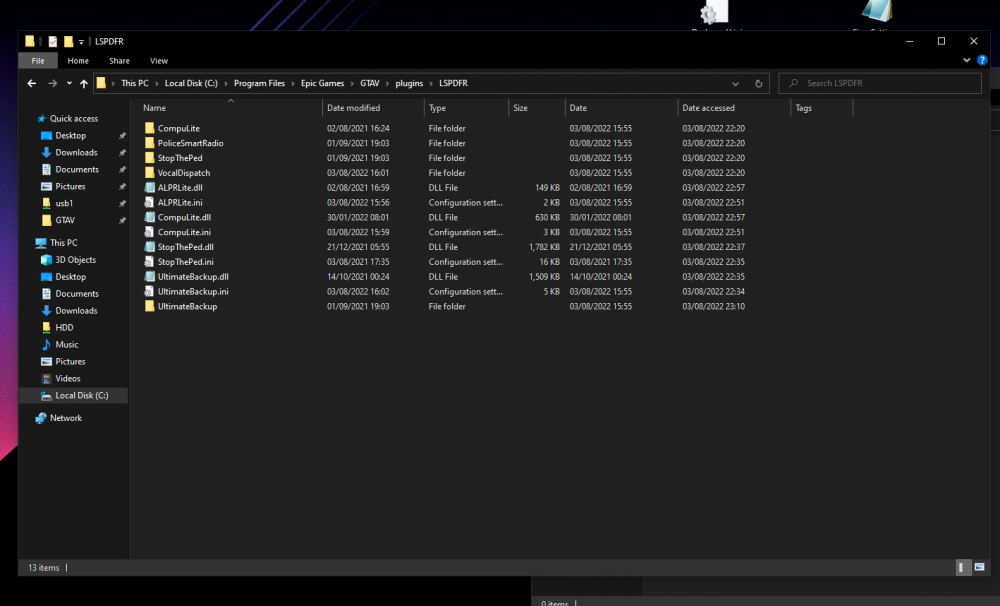1000x606 pixels.
Task: Open the recent locations dropdown arrow
Action: (69, 84)
